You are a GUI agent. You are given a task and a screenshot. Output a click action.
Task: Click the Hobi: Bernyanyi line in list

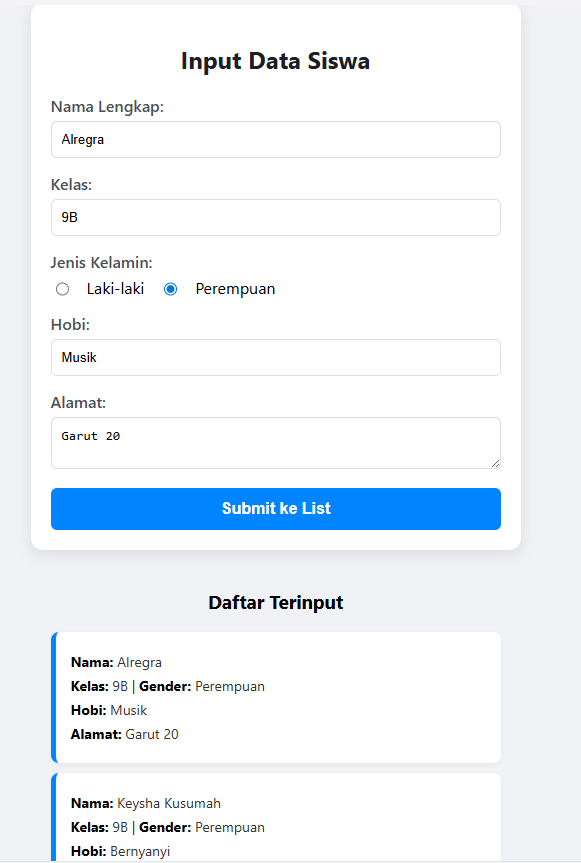tap(120, 851)
